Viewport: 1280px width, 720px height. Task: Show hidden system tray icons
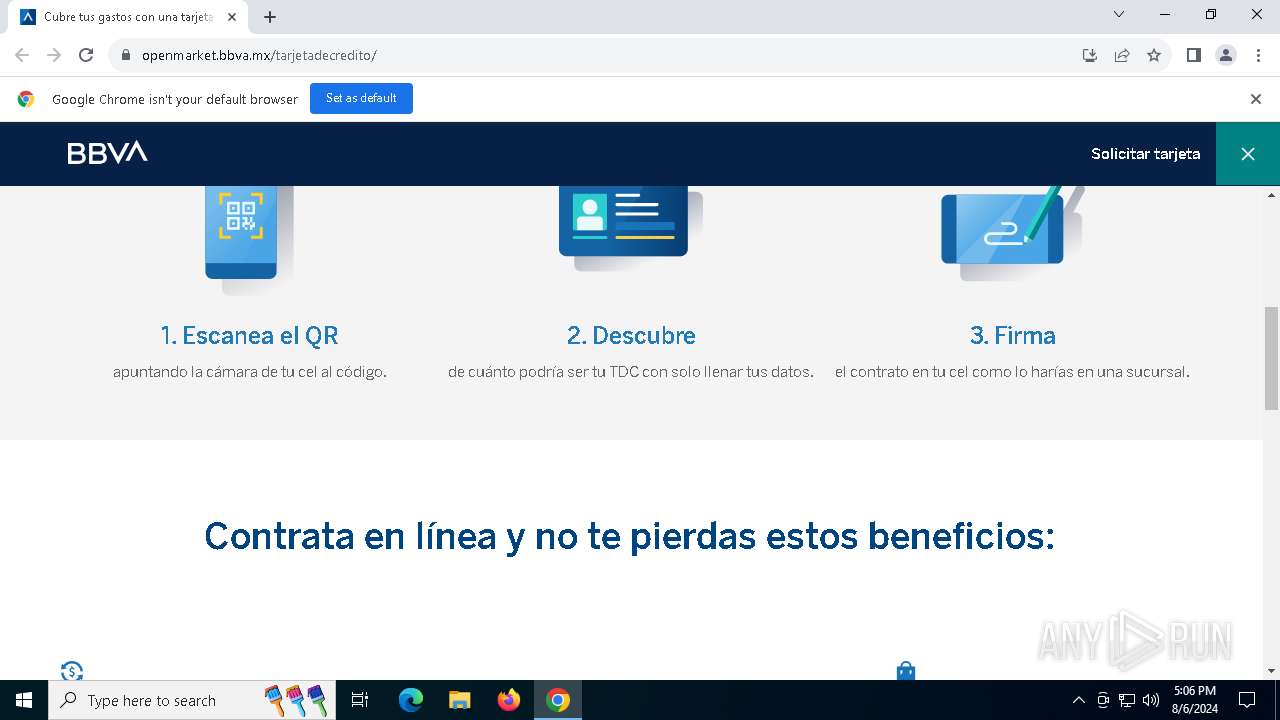click(1078, 700)
